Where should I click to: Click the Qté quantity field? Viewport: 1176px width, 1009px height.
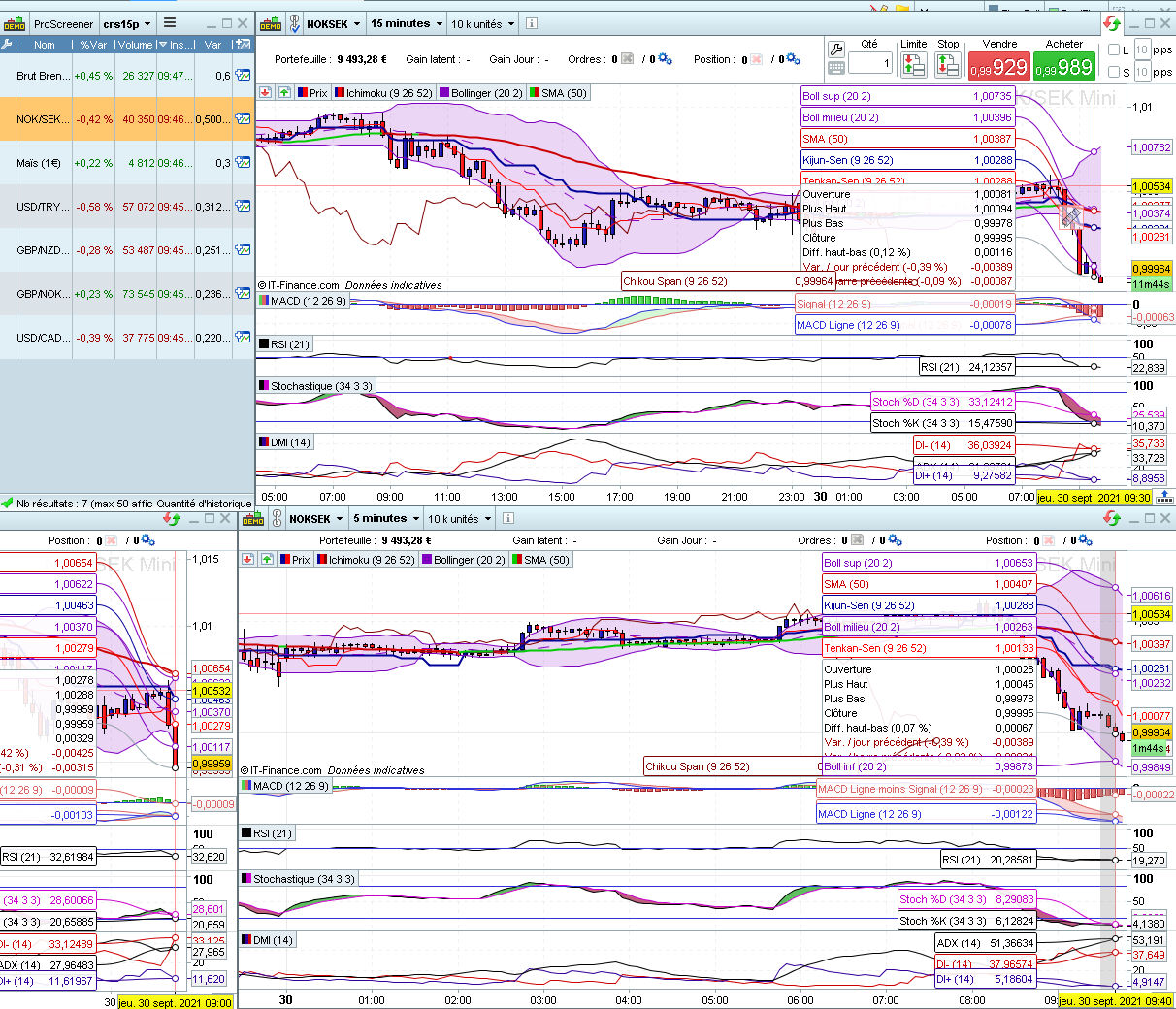point(870,63)
